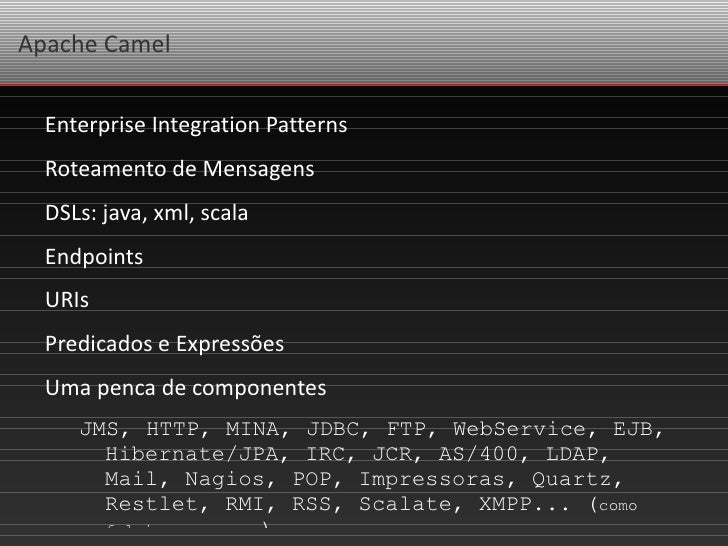728x546 pixels.
Task: Click the Quartz component name
Action: (571, 480)
